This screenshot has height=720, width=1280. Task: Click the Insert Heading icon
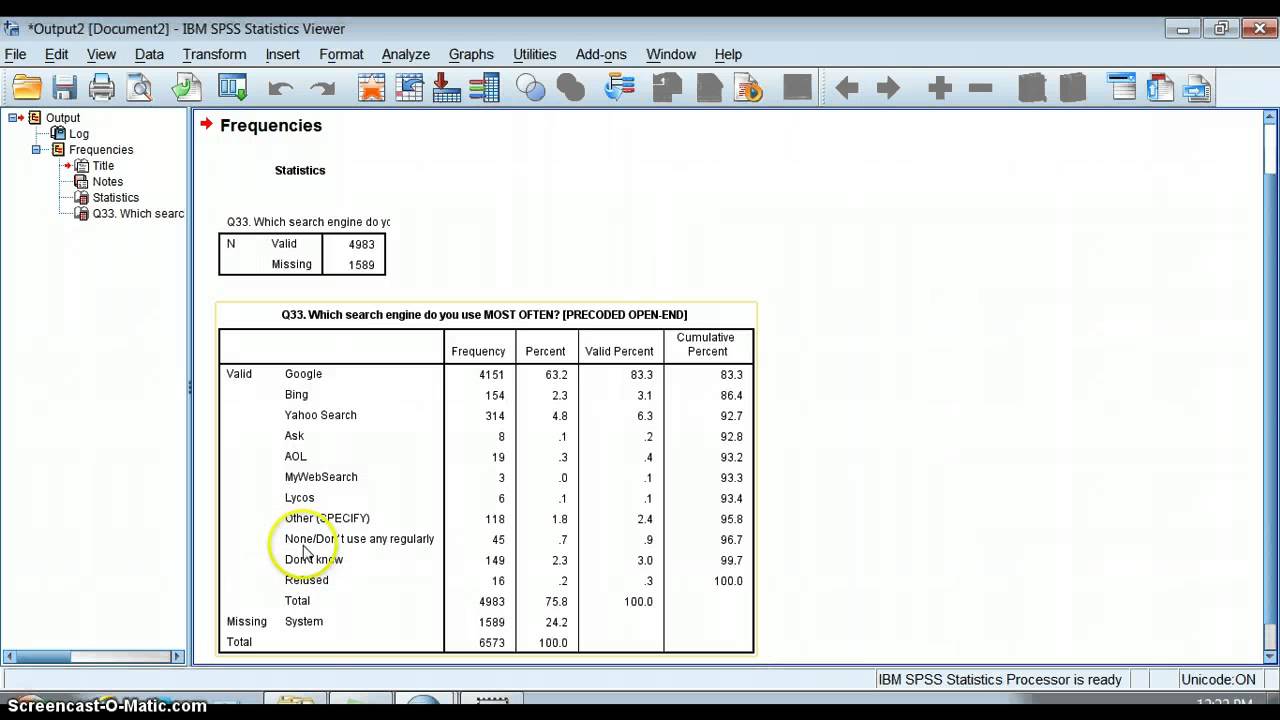(x=1123, y=88)
